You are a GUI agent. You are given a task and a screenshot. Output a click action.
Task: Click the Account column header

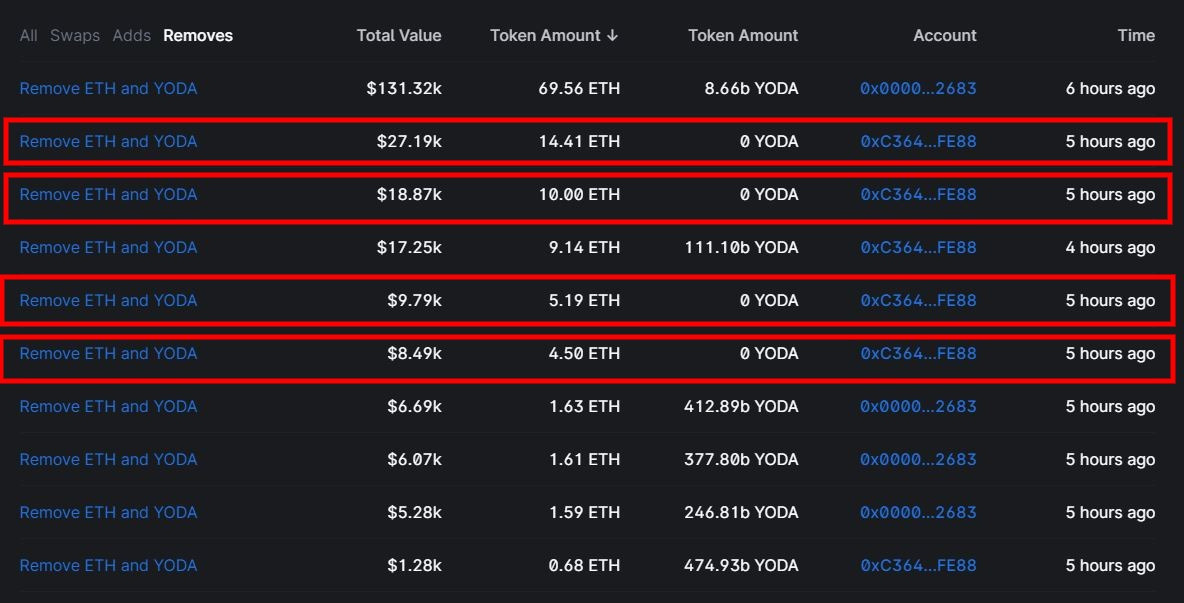(944, 36)
